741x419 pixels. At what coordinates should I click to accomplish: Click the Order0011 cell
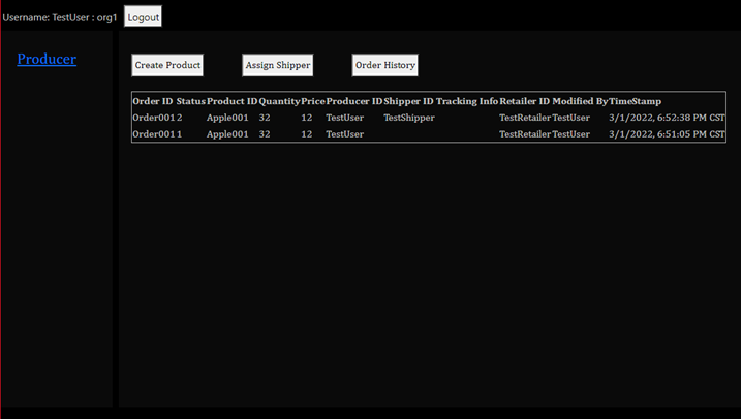click(x=157, y=134)
